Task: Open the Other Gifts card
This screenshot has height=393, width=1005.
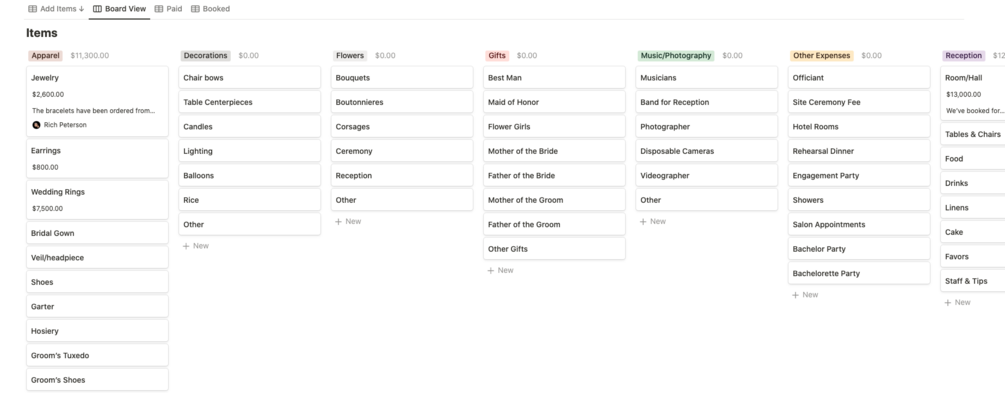Action: point(554,249)
